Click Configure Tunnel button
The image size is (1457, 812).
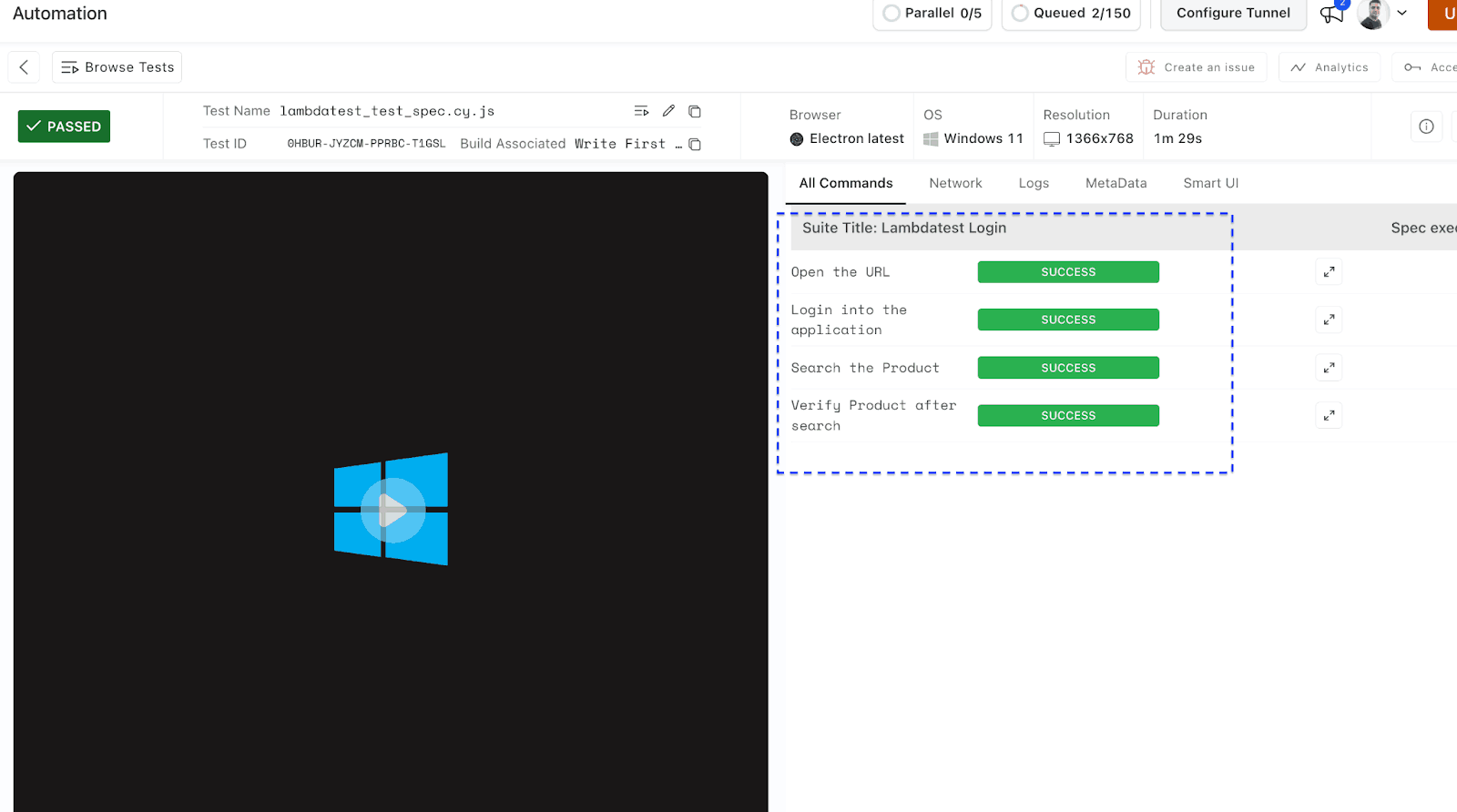click(1233, 13)
